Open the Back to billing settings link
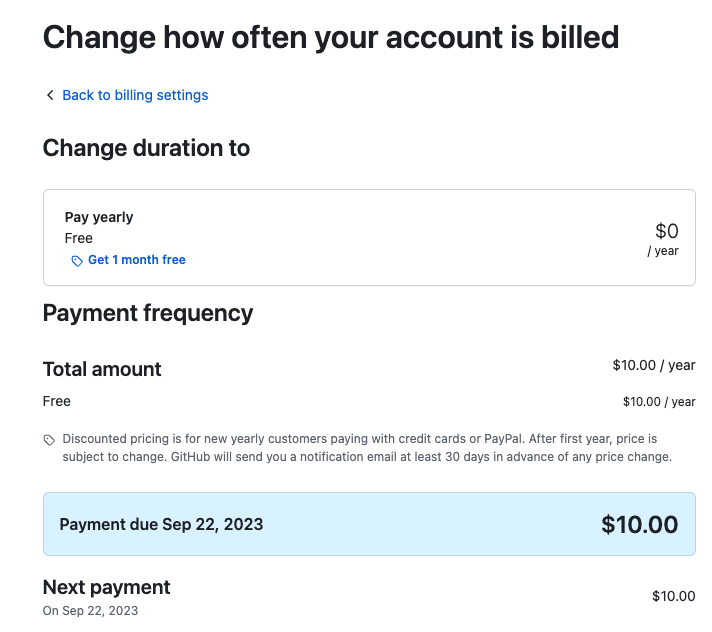The height and width of the screenshot is (632, 712). (x=135, y=95)
